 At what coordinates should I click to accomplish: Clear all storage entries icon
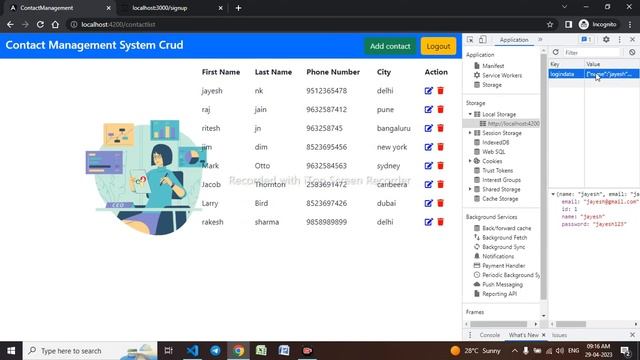pyautogui.click(x=632, y=52)
